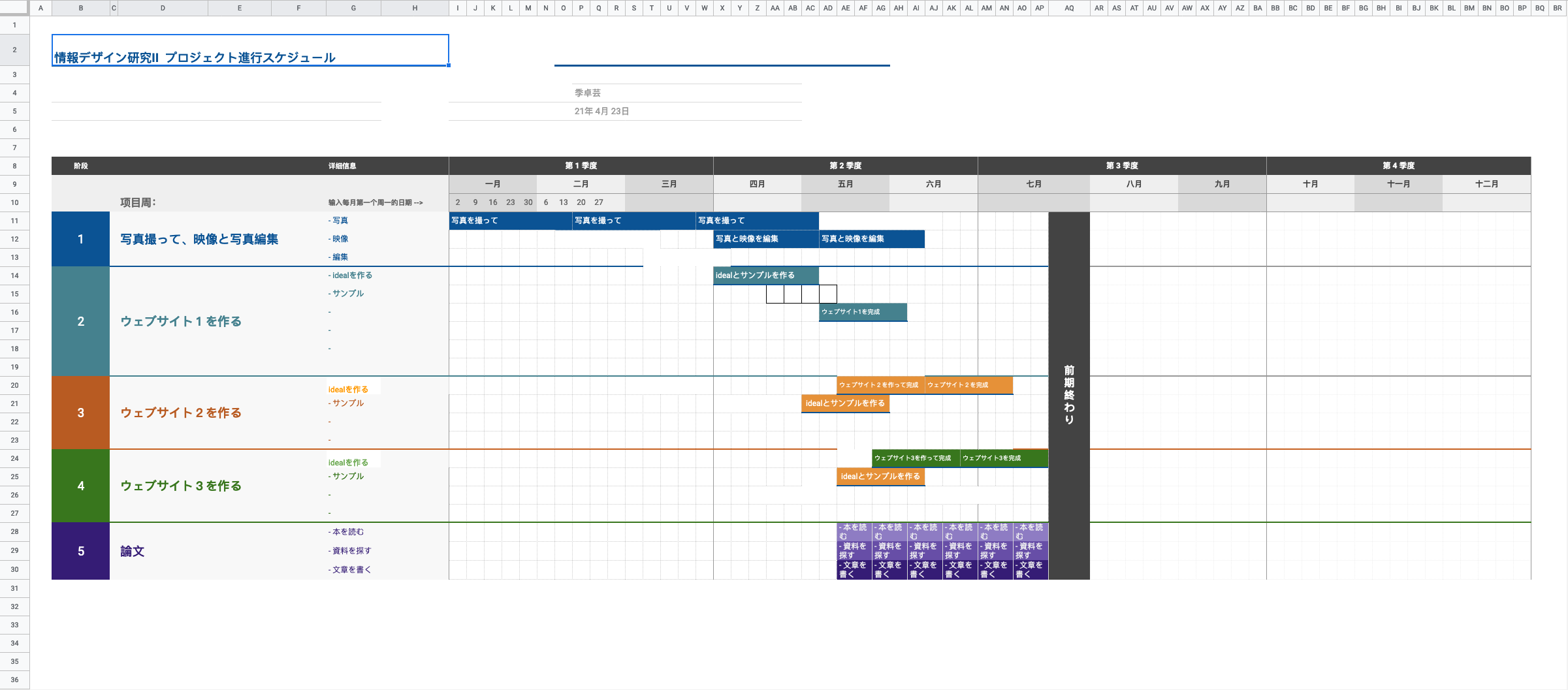
Task: Select the 十二月 month header cell
Action: [1486, 184]
